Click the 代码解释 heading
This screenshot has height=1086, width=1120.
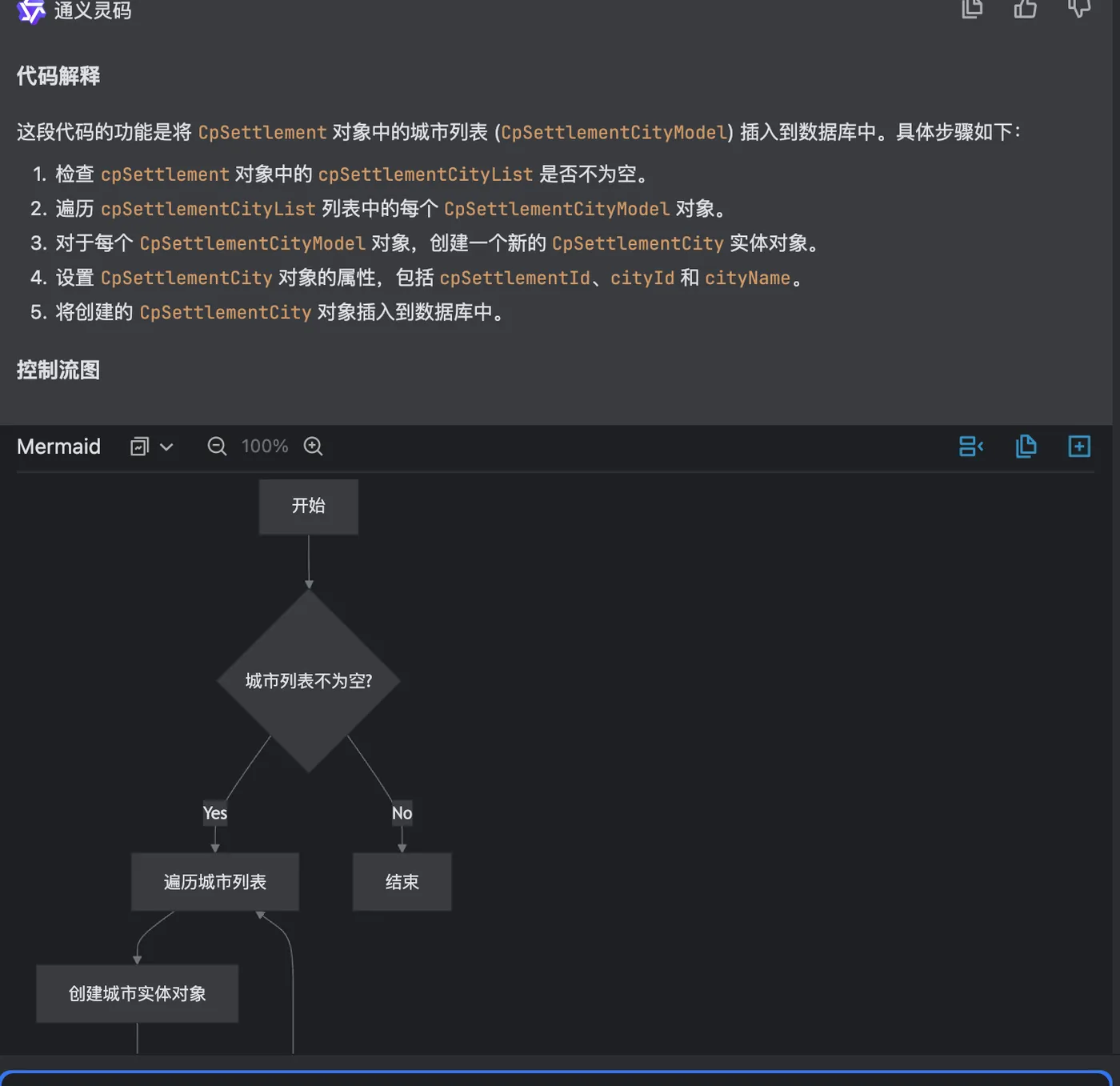tap(58, 76)
